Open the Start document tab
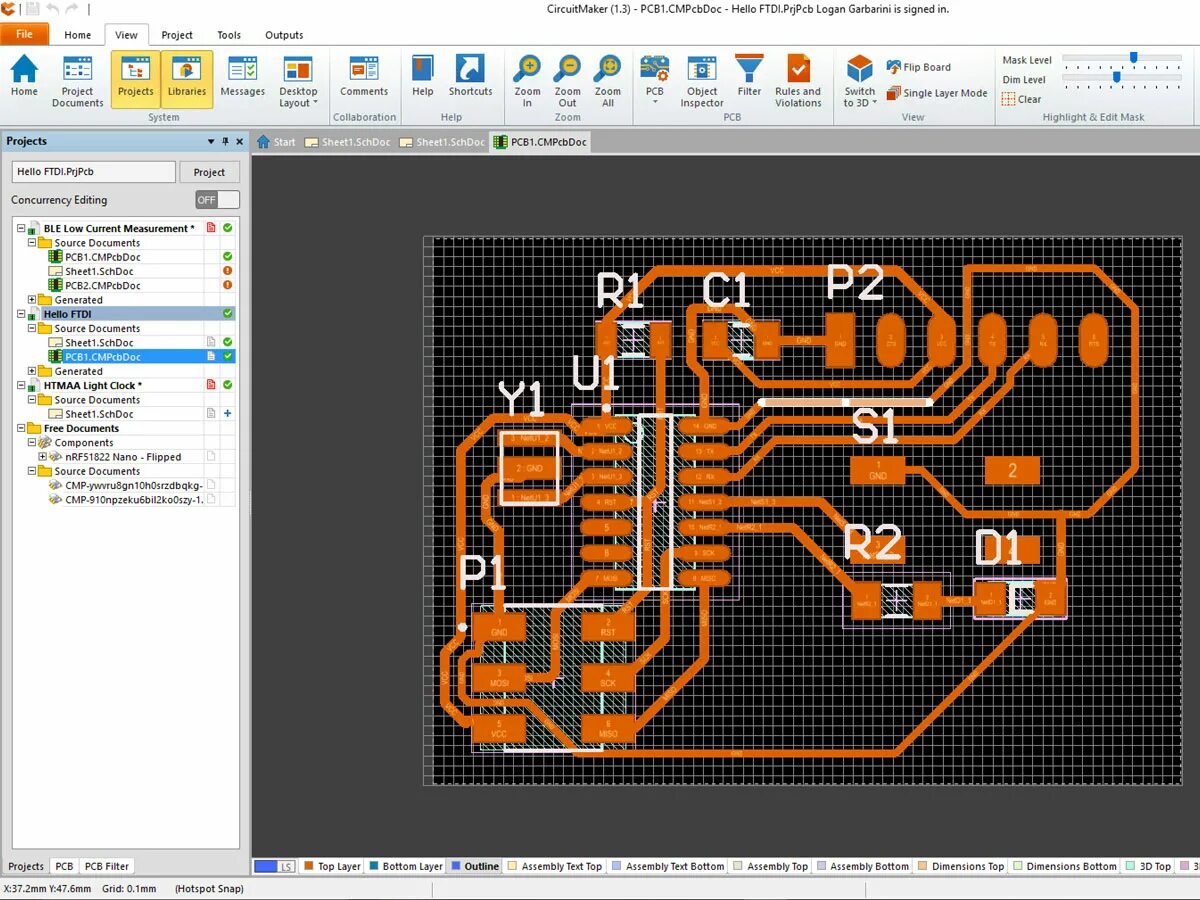 [276, 142]
